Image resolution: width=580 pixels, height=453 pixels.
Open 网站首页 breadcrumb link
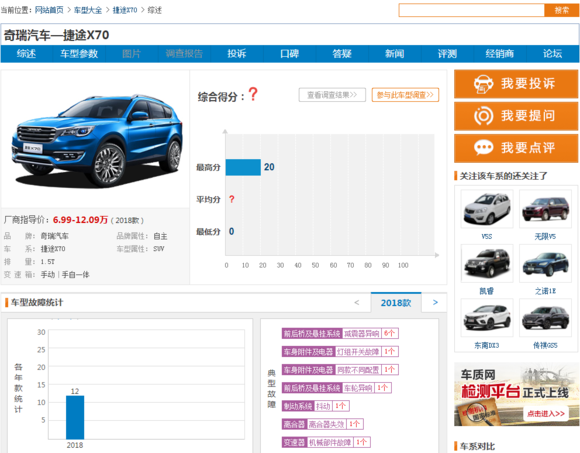[x=49, y=10]
